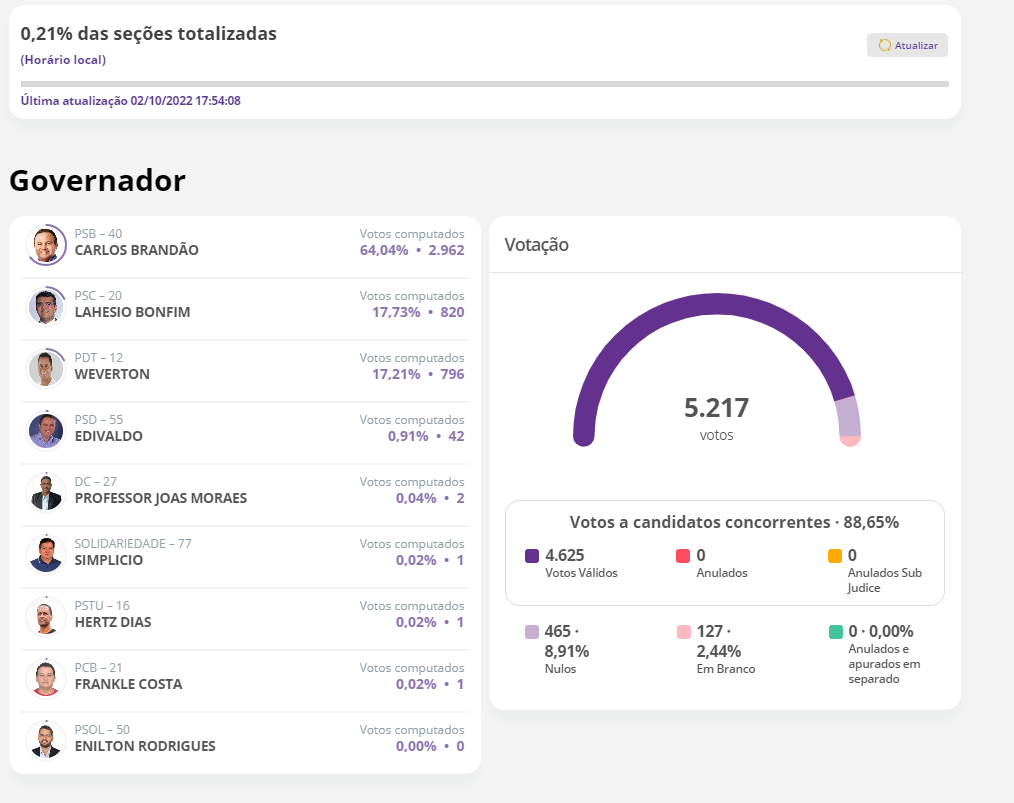Click Frankle Costa's profile photo
Screen dimensions: 1014x803
(46, 678)
